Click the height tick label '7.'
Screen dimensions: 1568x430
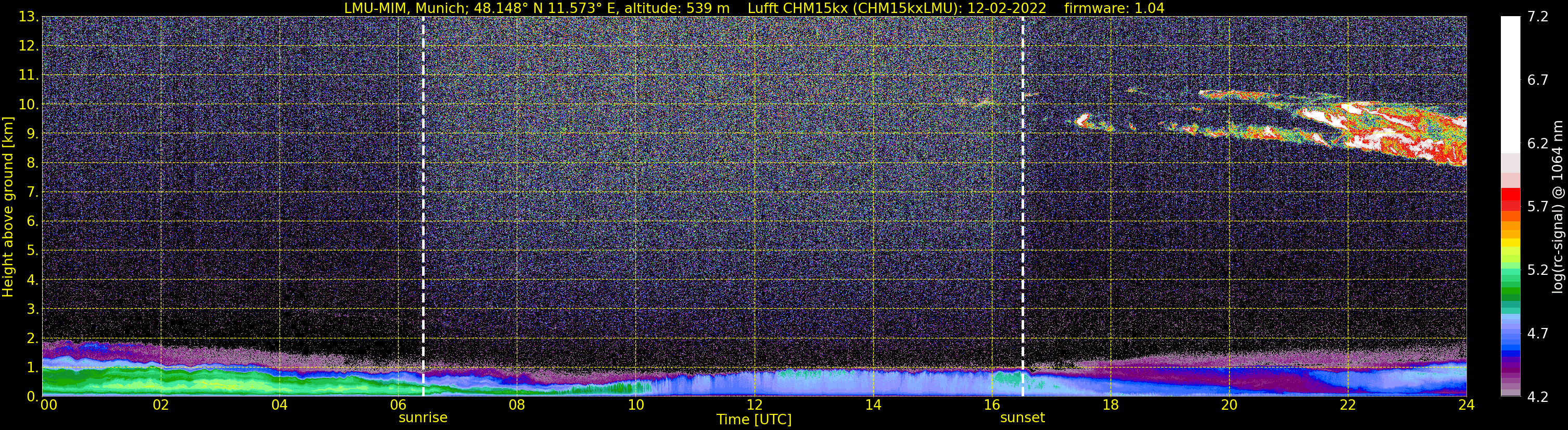click(x=32, y=192)
